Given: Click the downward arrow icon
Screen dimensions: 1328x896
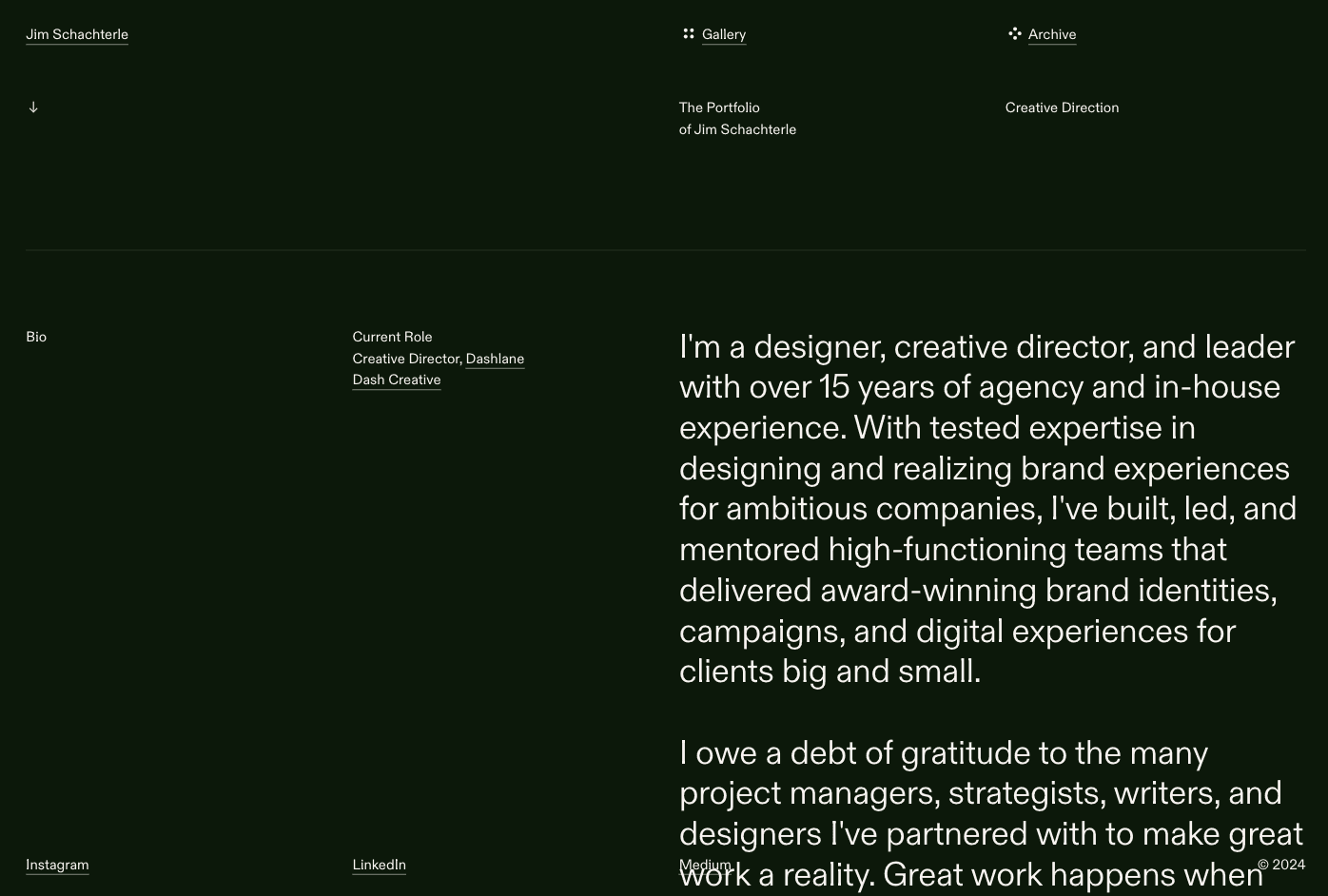Looking at the screenshot, I should tap(33, 107).
